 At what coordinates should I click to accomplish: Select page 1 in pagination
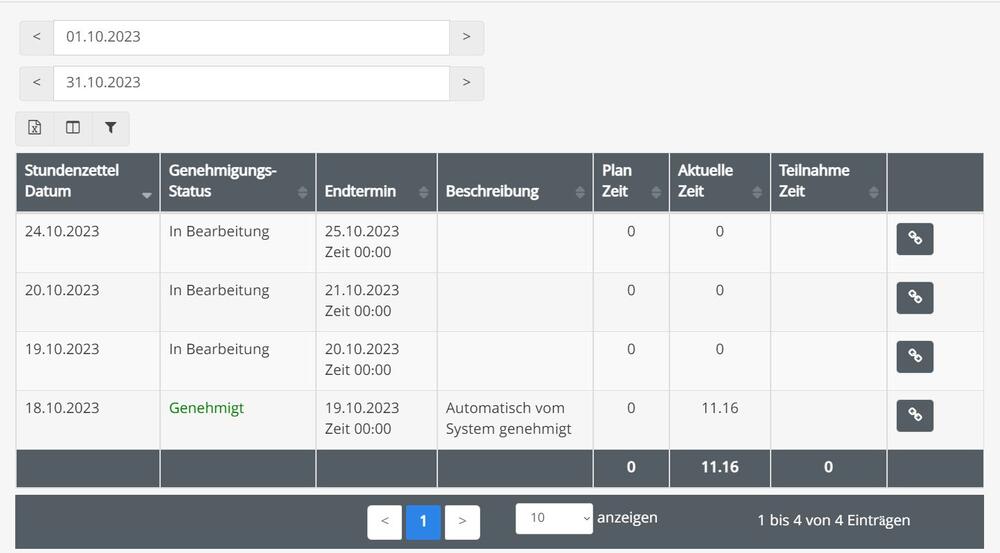click(x=423, y=522)
